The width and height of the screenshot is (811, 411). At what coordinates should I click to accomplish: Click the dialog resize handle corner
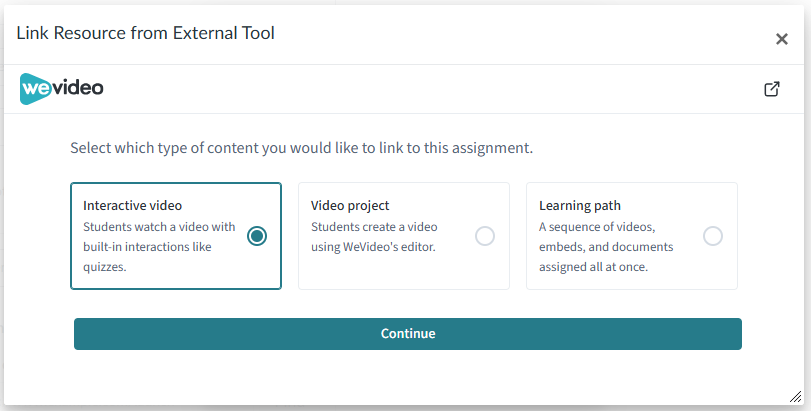tap(795, 397)
